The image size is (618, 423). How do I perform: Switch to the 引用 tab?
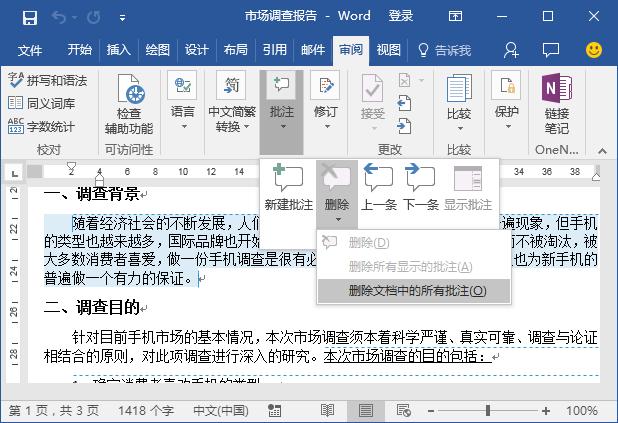(274, 50)
